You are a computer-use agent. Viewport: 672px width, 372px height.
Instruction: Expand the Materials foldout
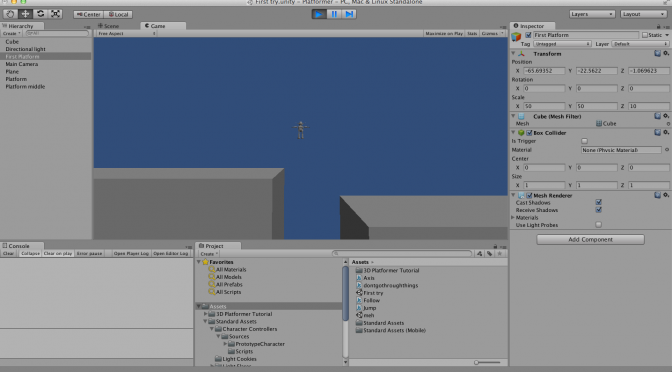[x=513, y=218]
